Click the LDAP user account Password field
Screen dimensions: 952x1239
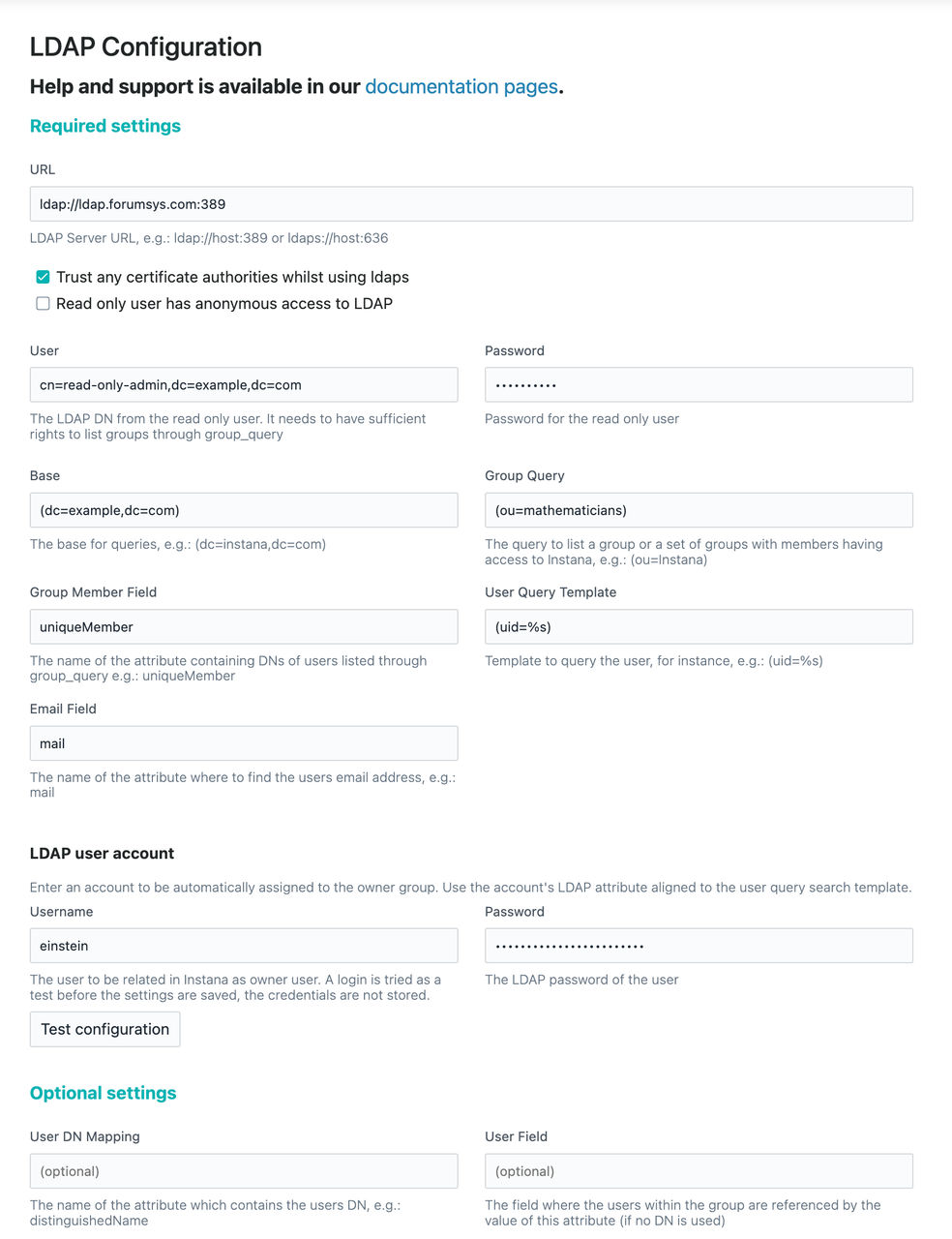tap(699, 946)
